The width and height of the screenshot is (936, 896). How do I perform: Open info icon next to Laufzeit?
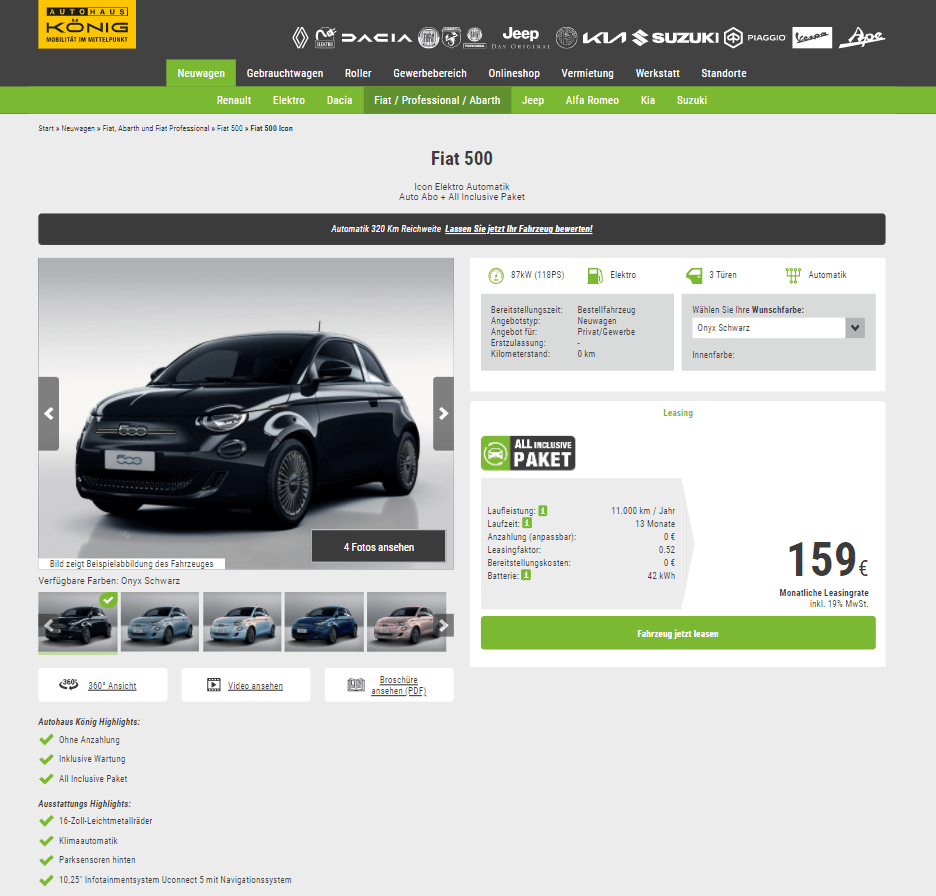pyautogui.click(x=527, y=524)
